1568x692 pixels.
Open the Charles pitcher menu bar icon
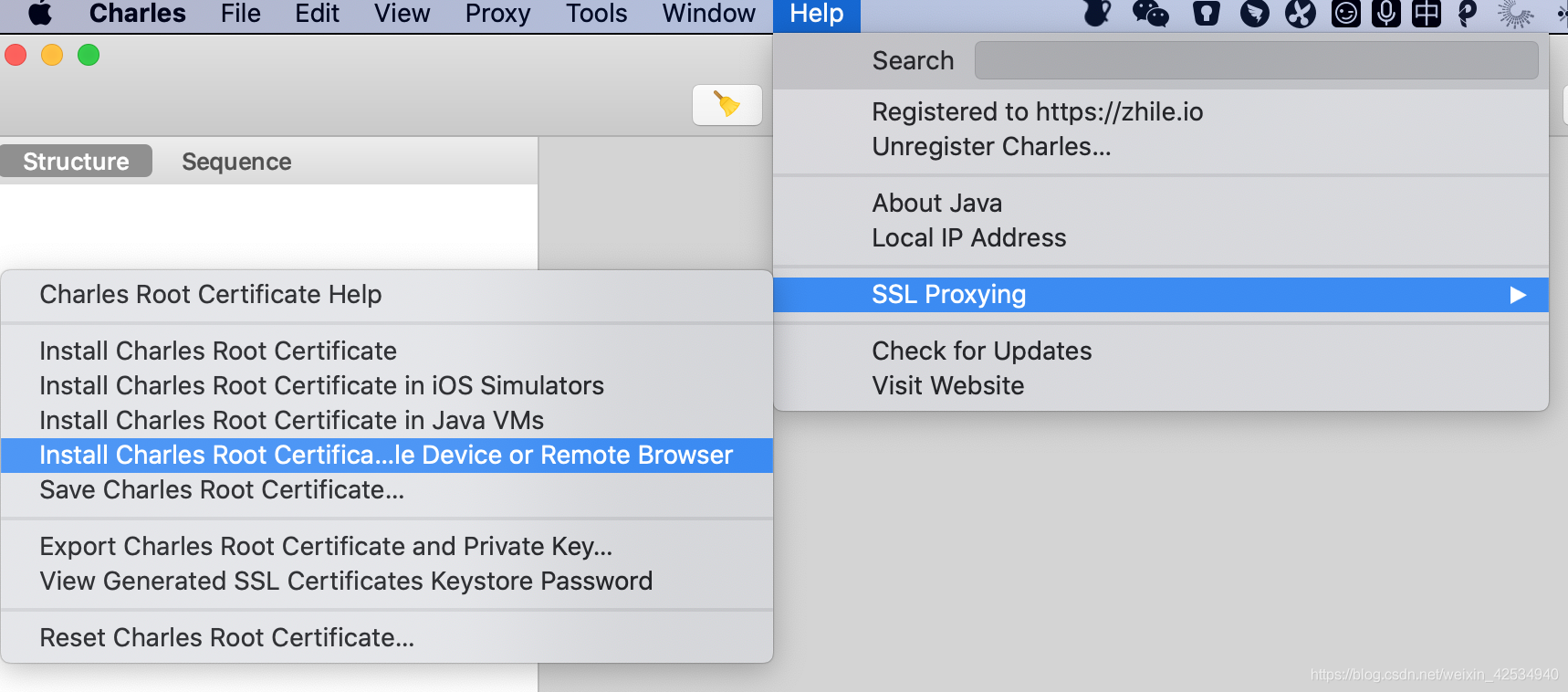[1097, 13]
